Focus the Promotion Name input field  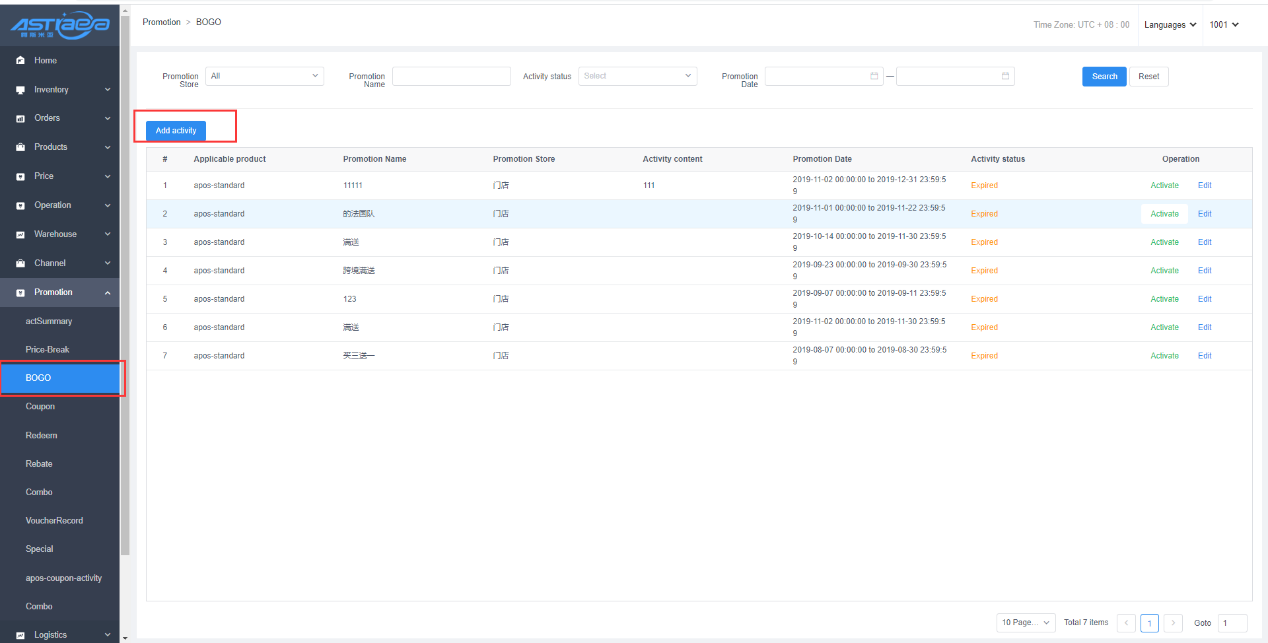click(x=451, y=76)
